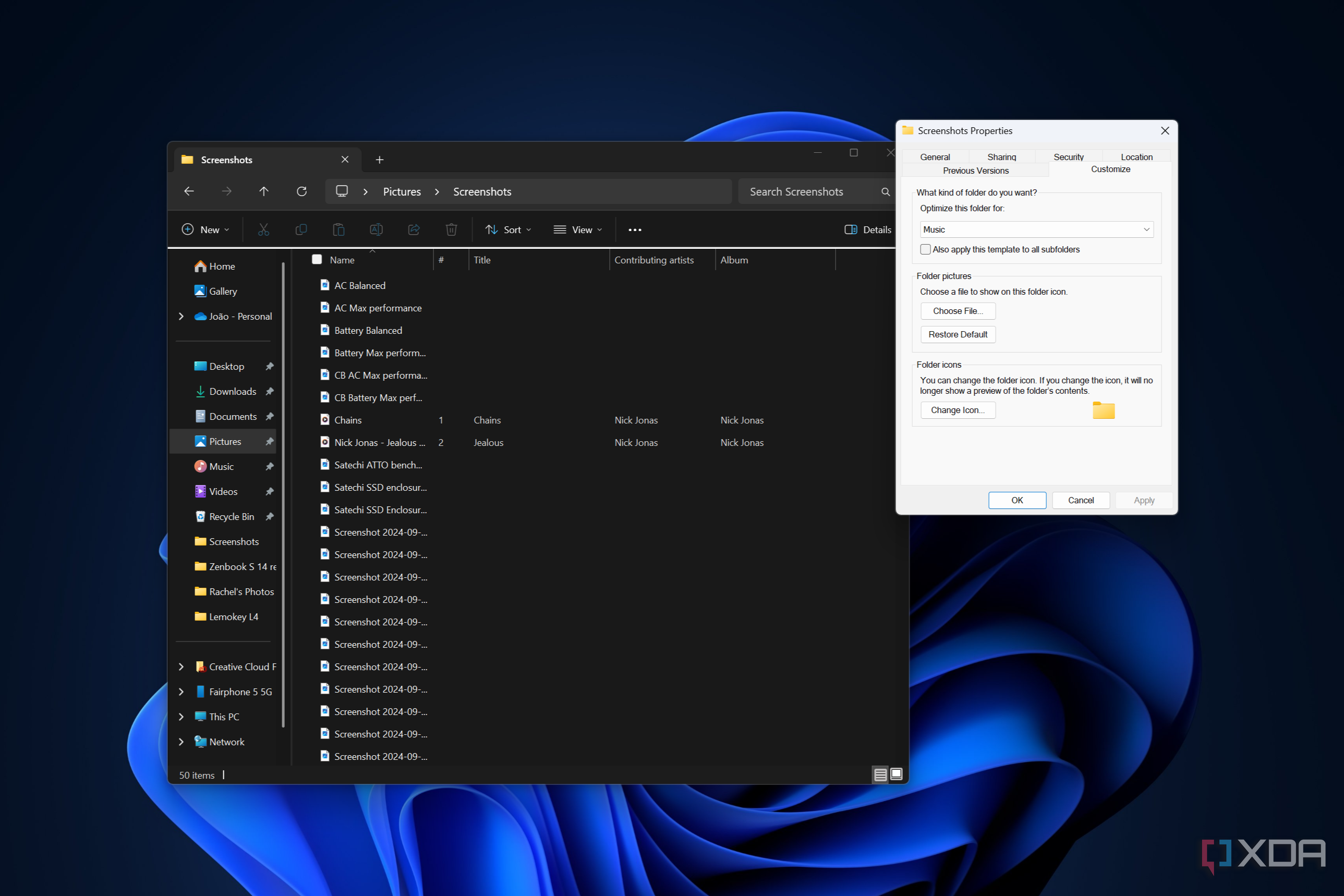
Task: Click the Change Icon... button
Action: point(958,410)
